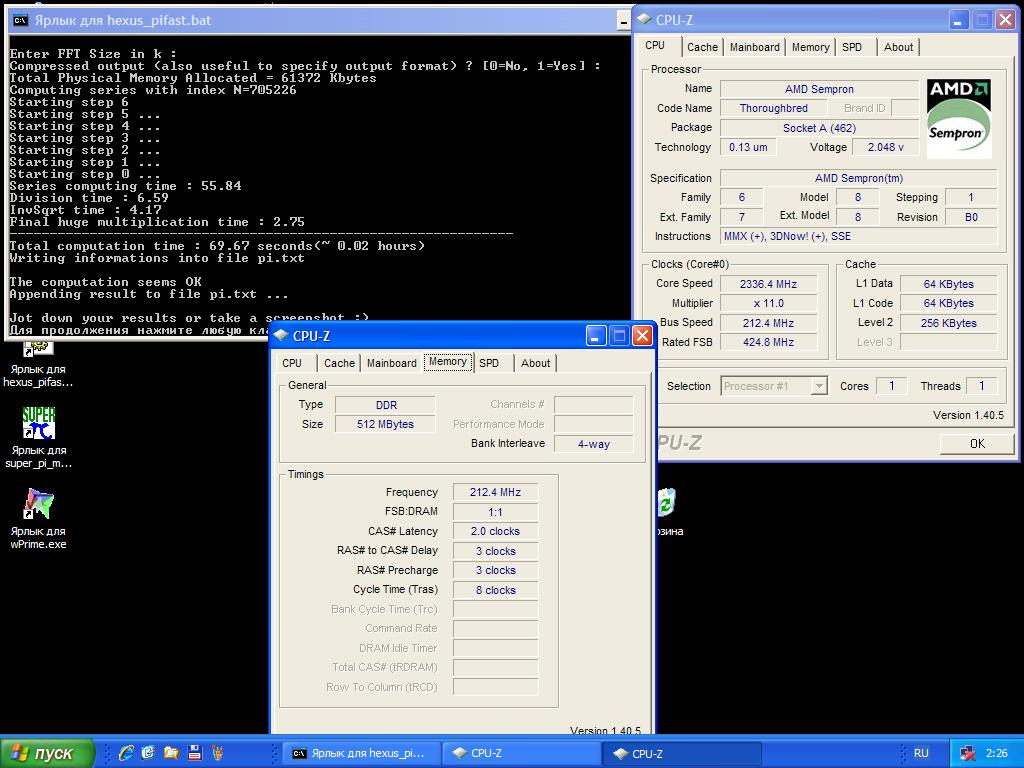Open the wPrime.exe desktop shortcut

coord(38,519)
